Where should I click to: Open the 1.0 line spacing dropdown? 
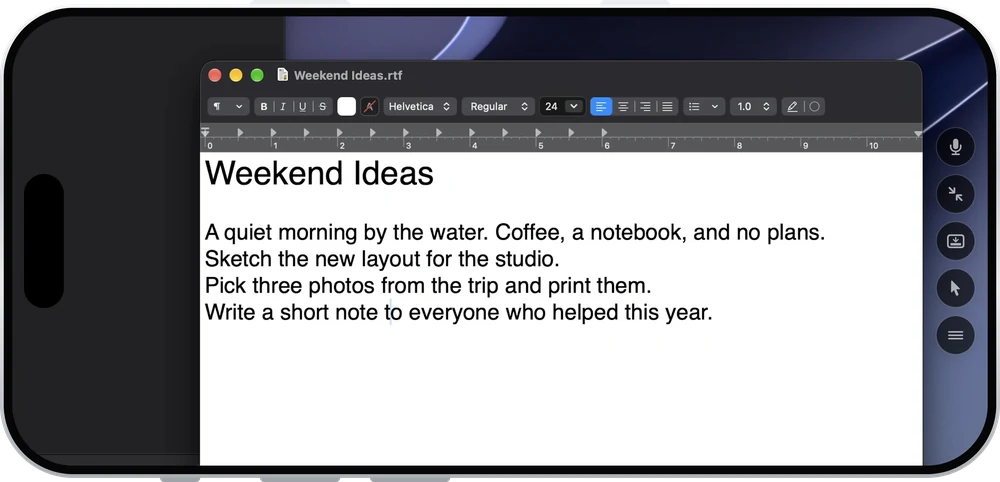(x=753, y=106)
